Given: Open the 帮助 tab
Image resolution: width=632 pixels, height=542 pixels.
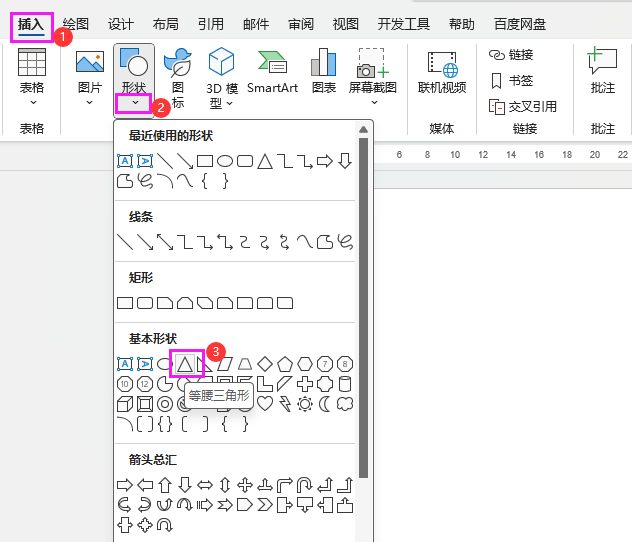Looking at the screenshot, I should click(x=462, y=24).
